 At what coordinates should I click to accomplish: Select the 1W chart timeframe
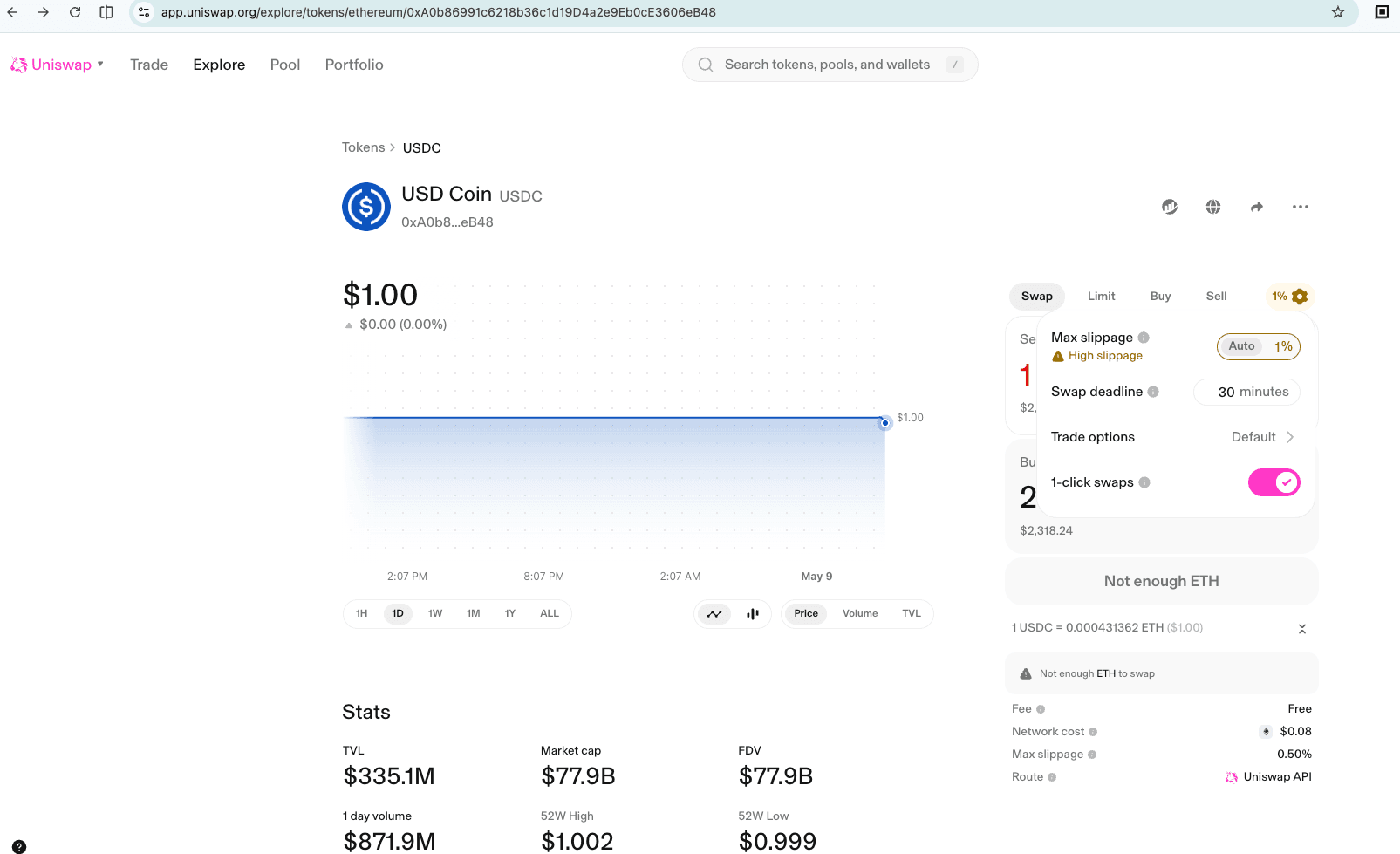coord(435,614)
